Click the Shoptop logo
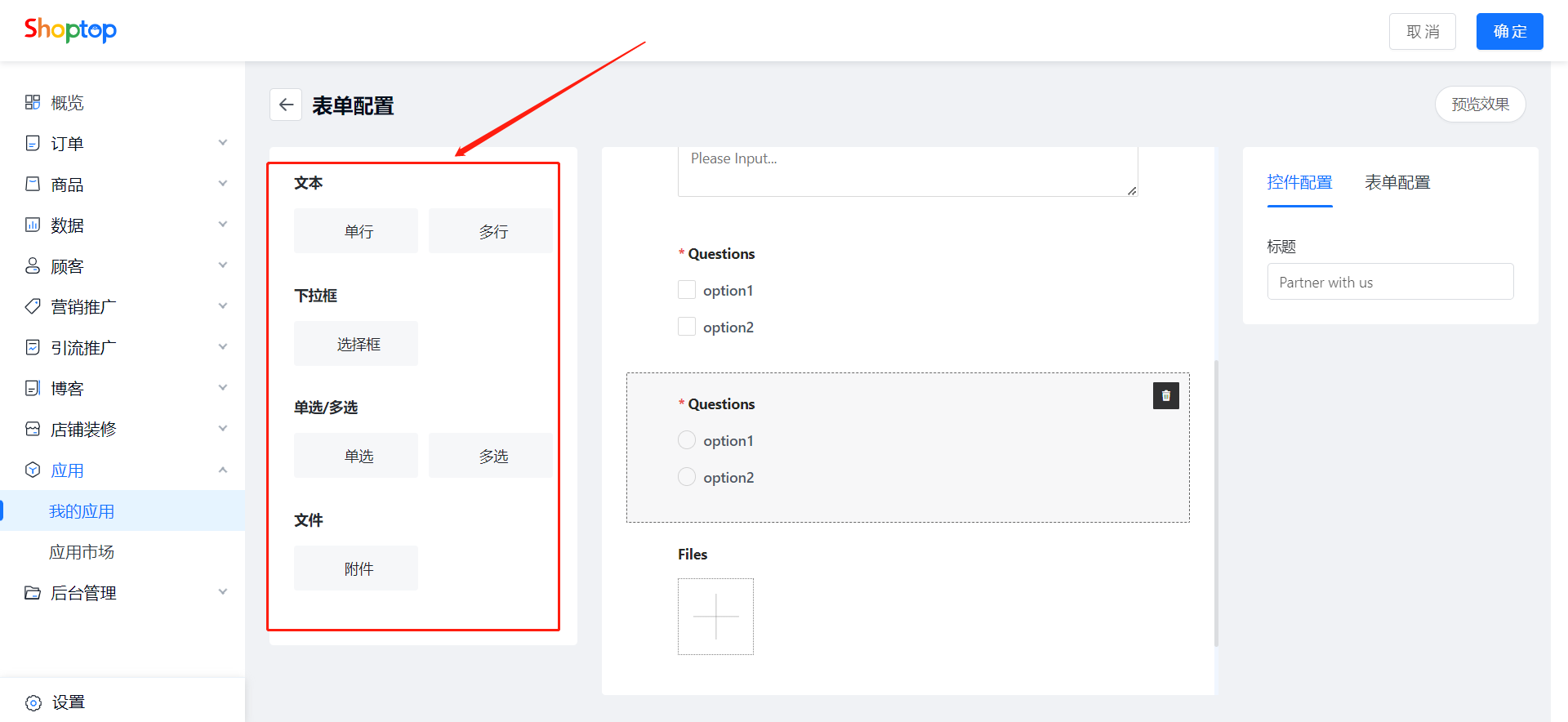 (70, 30)
